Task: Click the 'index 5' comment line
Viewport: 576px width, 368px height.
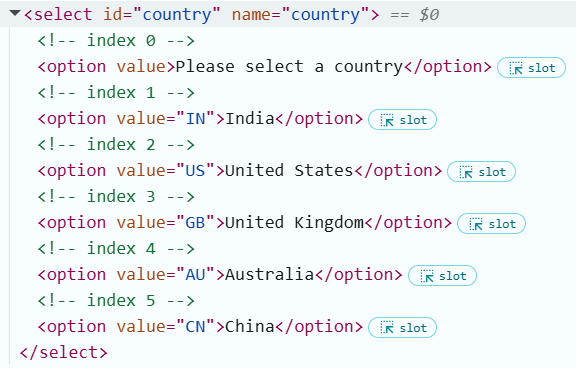Action: 116,300
